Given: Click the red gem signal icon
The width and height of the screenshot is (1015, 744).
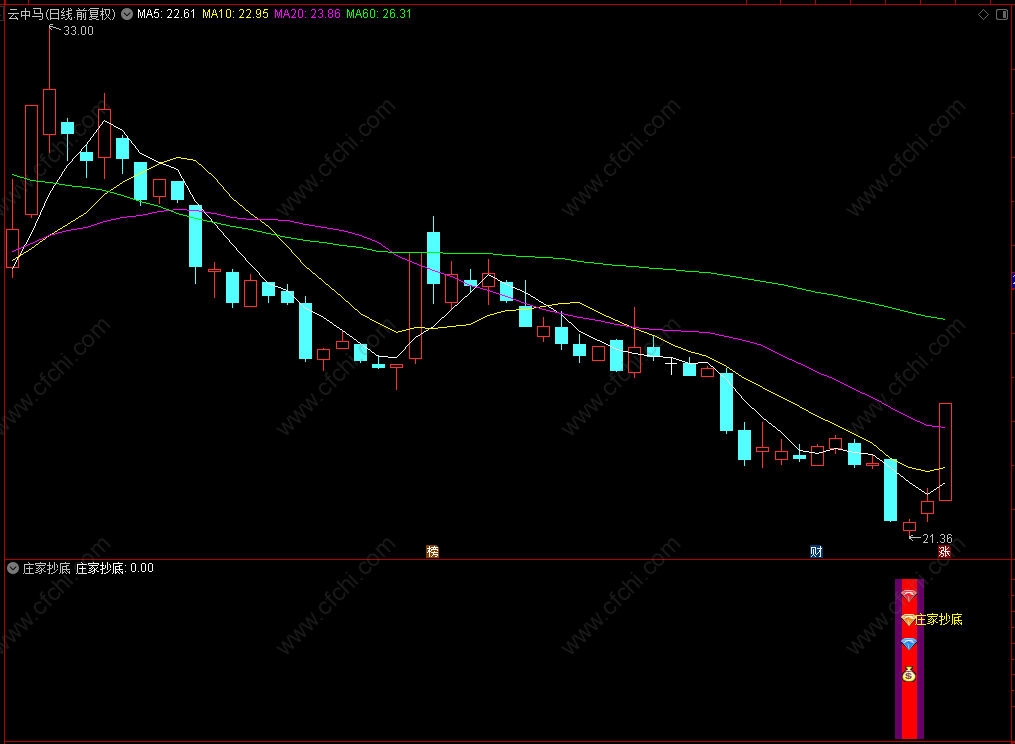Looking at the screenshot, I should tap(909, 596).
